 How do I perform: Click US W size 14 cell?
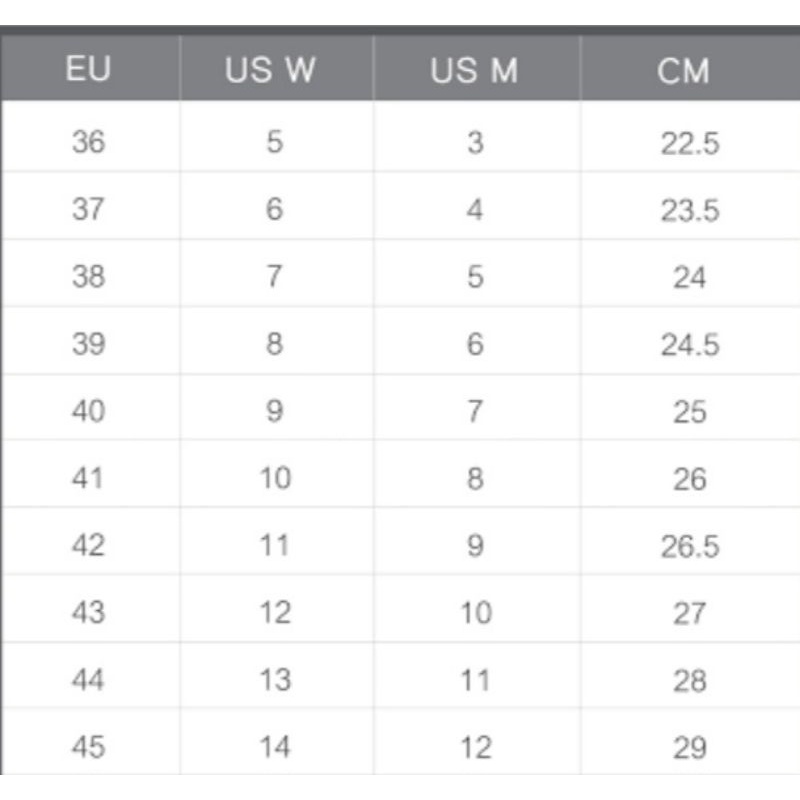coord(276,747)
